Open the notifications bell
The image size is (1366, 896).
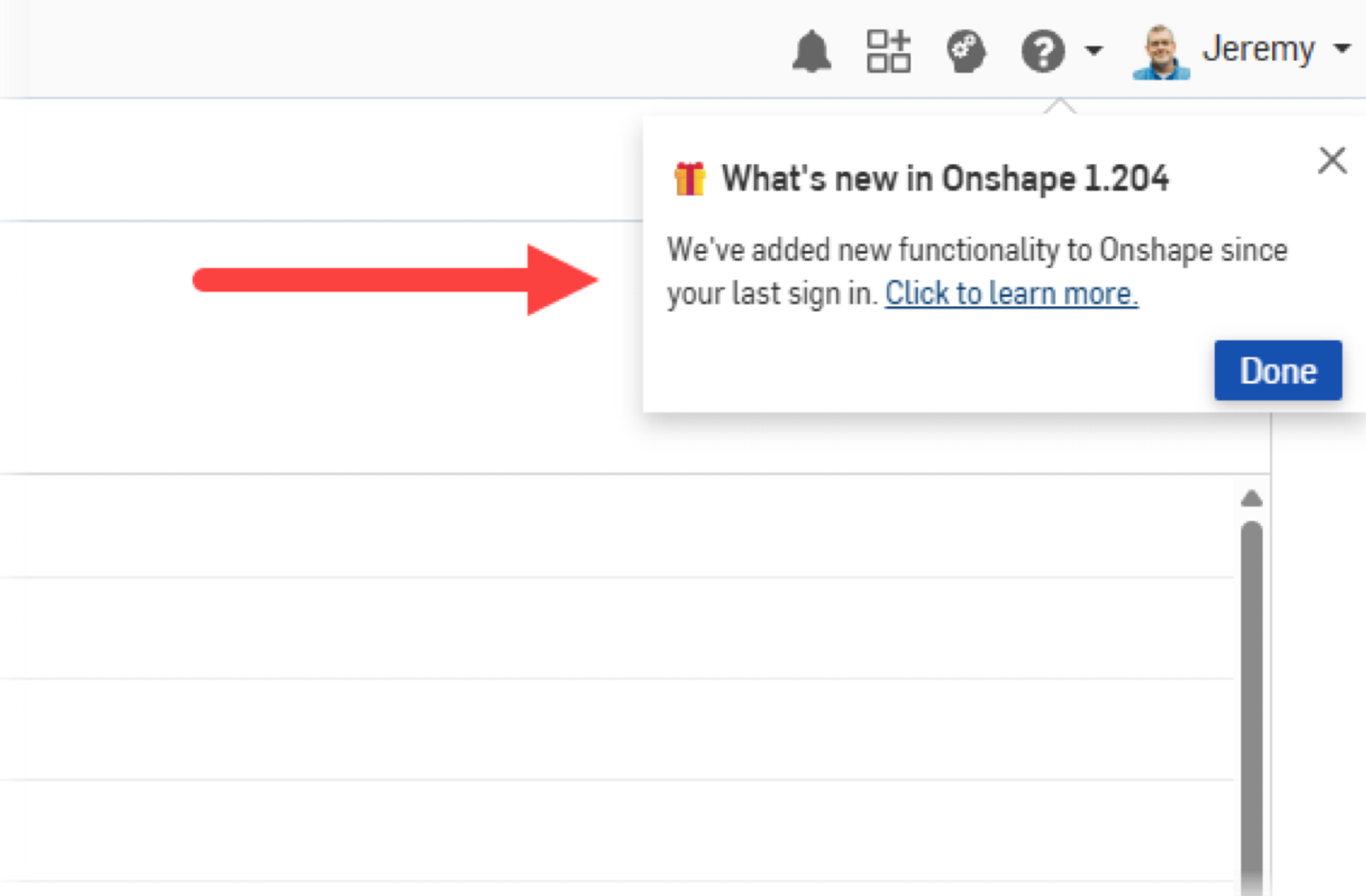[x=811, y=51]
